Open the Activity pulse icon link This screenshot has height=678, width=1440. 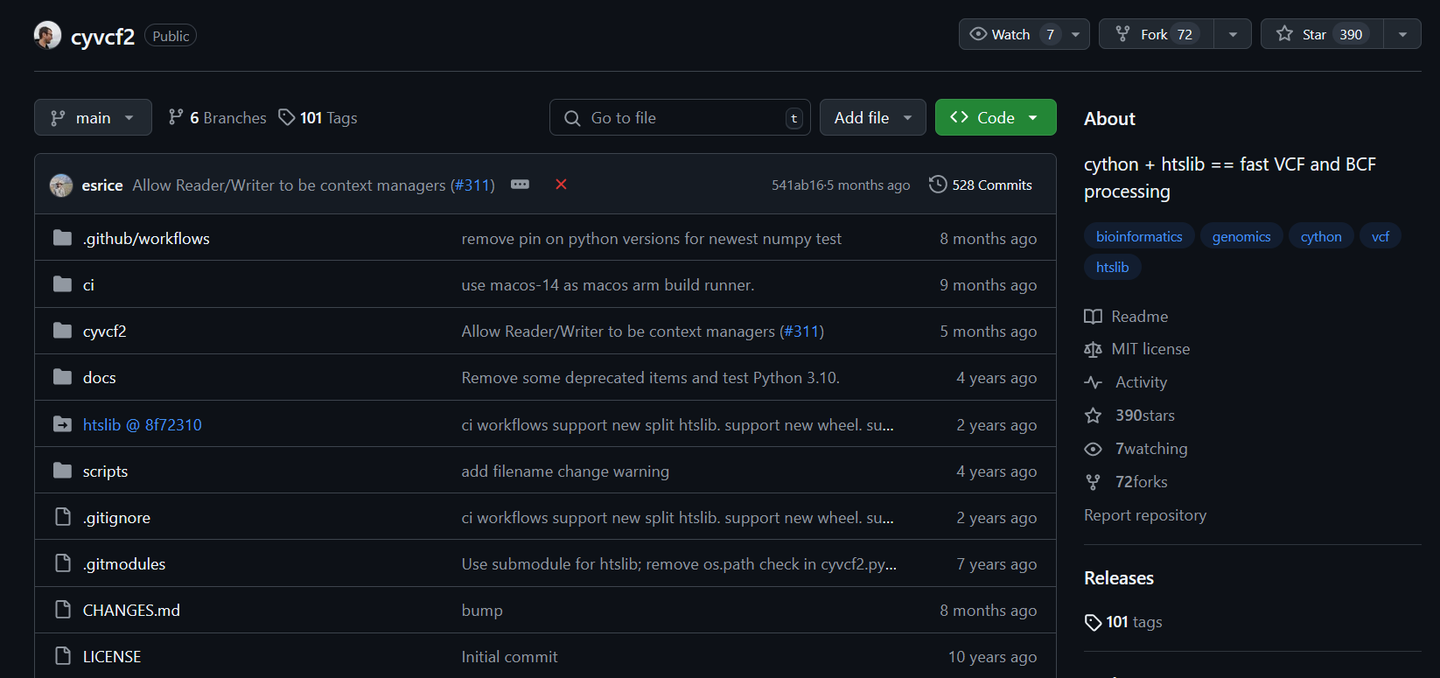[x=1093, y=382]
